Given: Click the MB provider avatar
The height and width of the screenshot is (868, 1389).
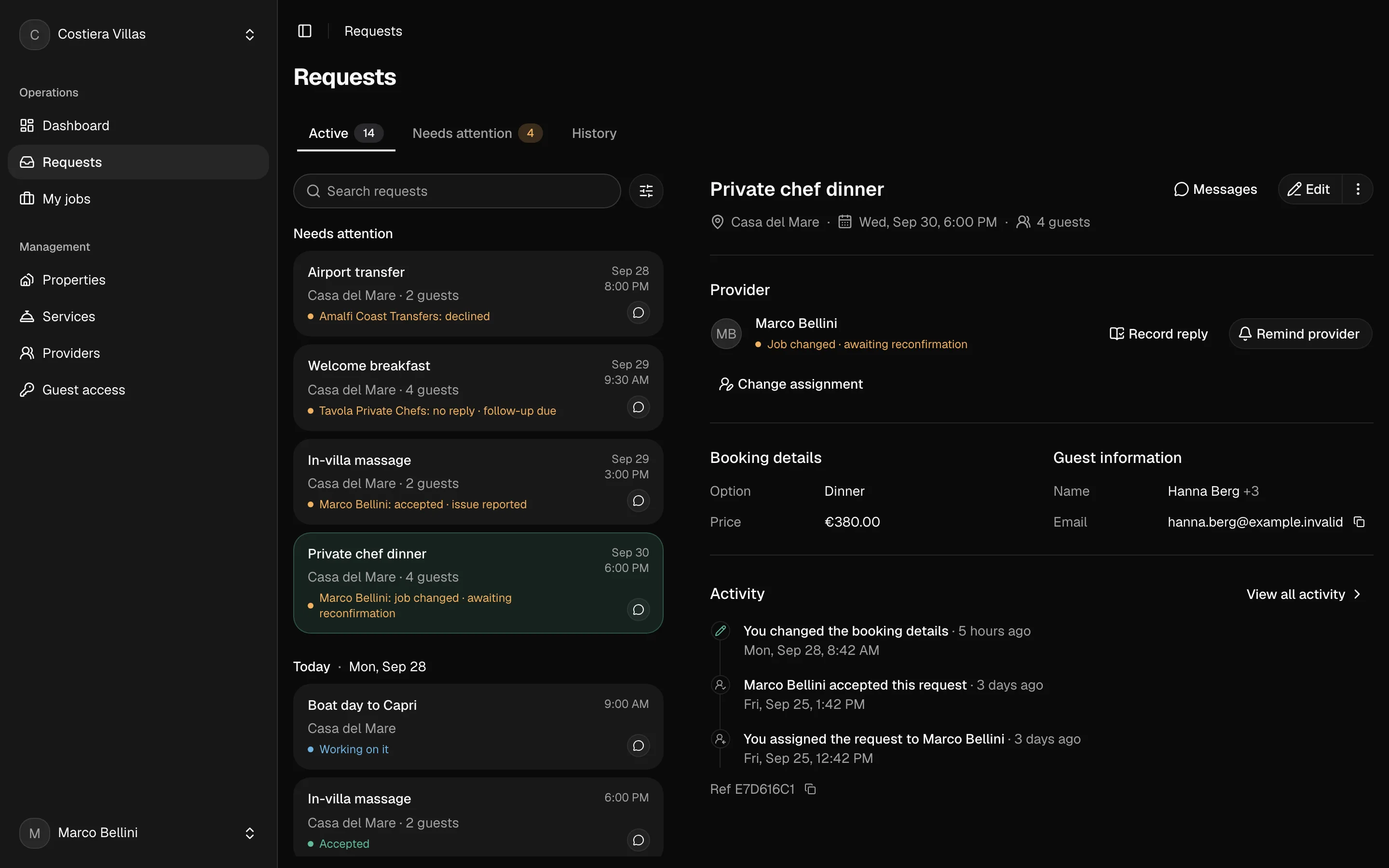Looking at the screenshot, I should 726,334.
